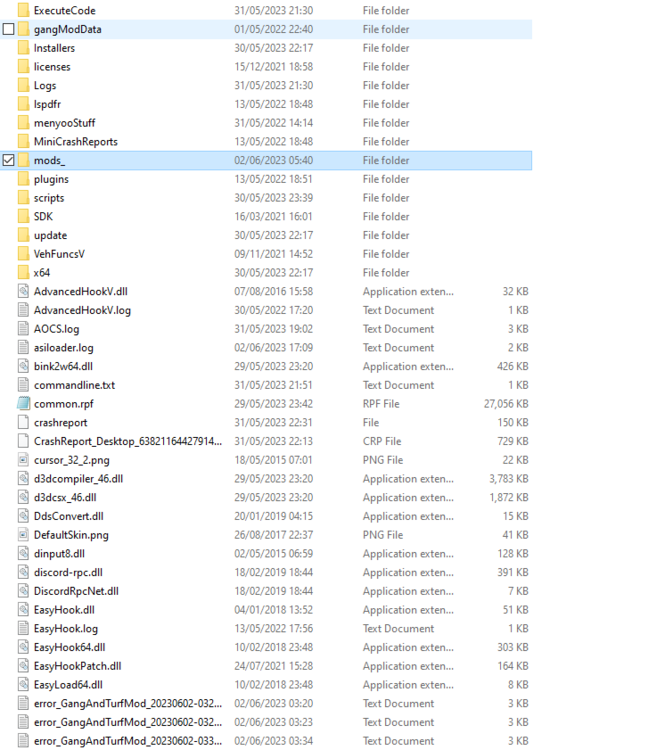The height and width of the screenshot is (750, 665).
Task: Select error_GangAndTurfMod log dated 03:20
Action: [128, 704]
